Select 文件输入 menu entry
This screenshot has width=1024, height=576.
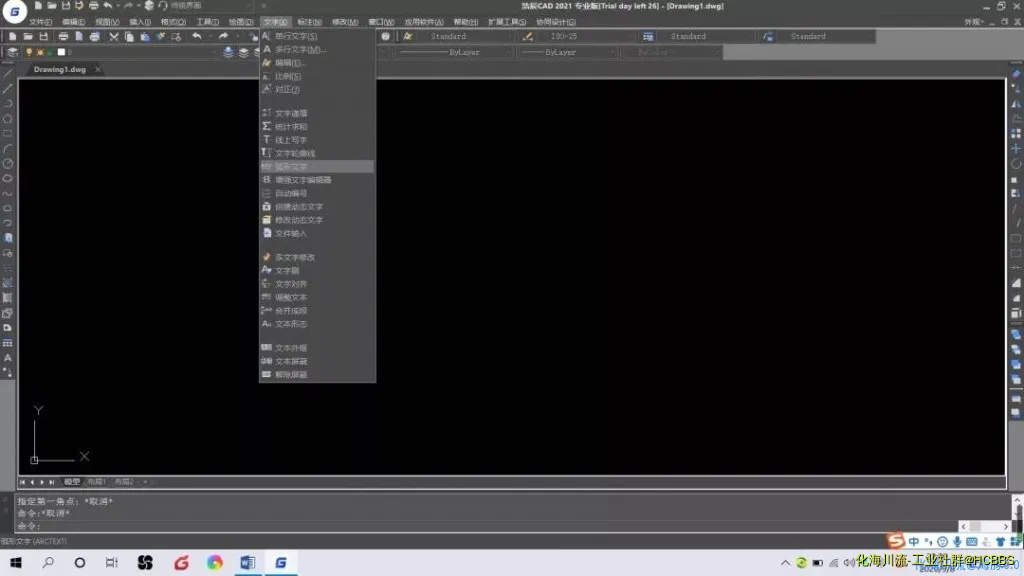pyautogui.click(x=317, y=233)
